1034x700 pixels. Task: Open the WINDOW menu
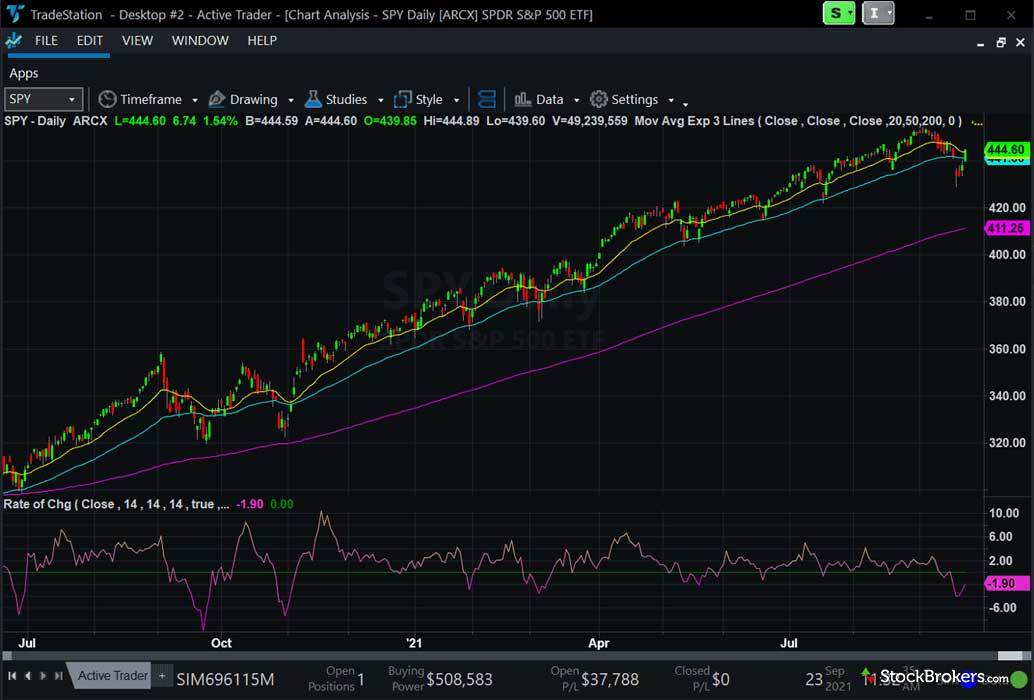point(200,41)
